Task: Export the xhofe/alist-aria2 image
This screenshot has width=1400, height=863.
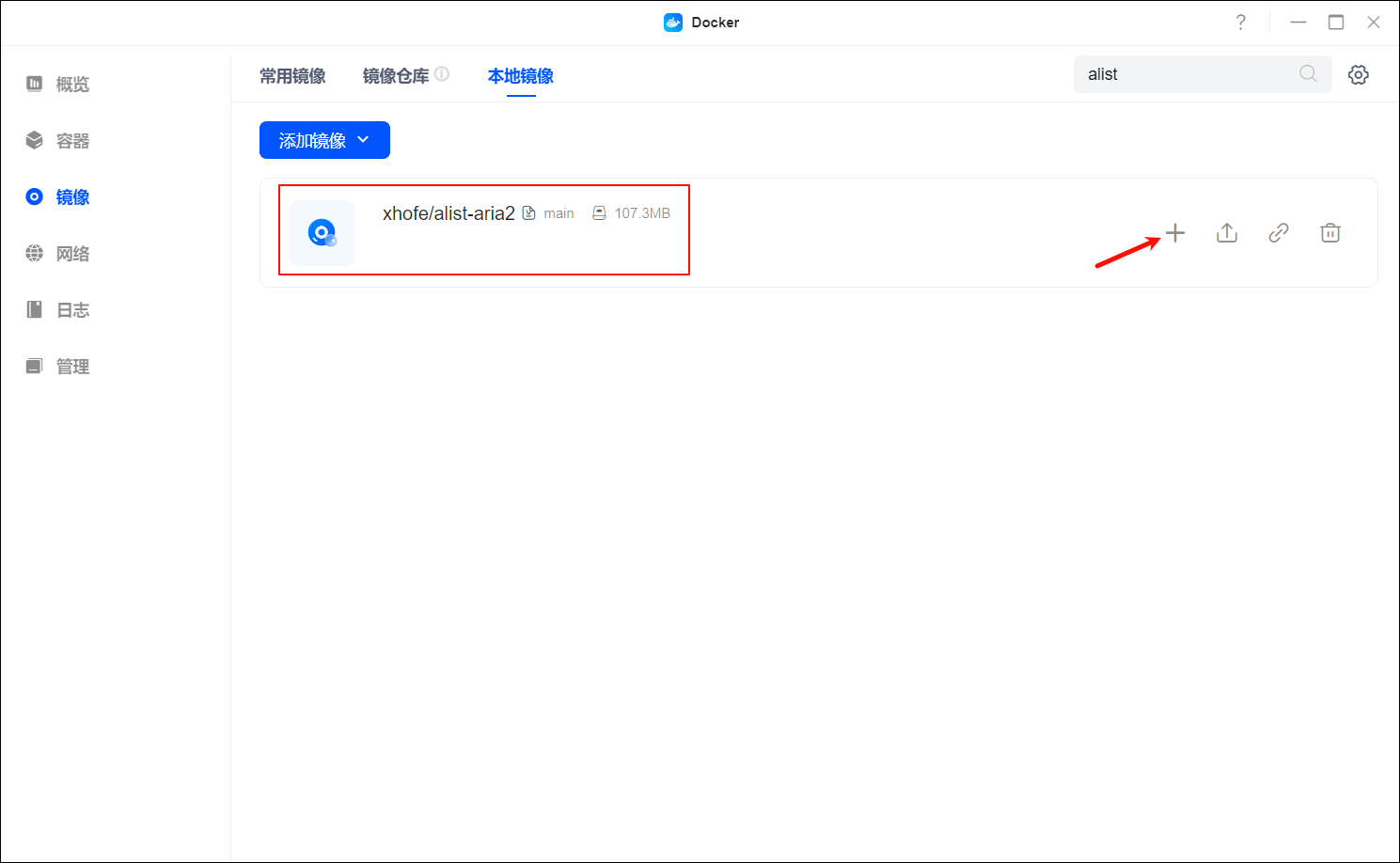Action: [x=1227, y=233]
